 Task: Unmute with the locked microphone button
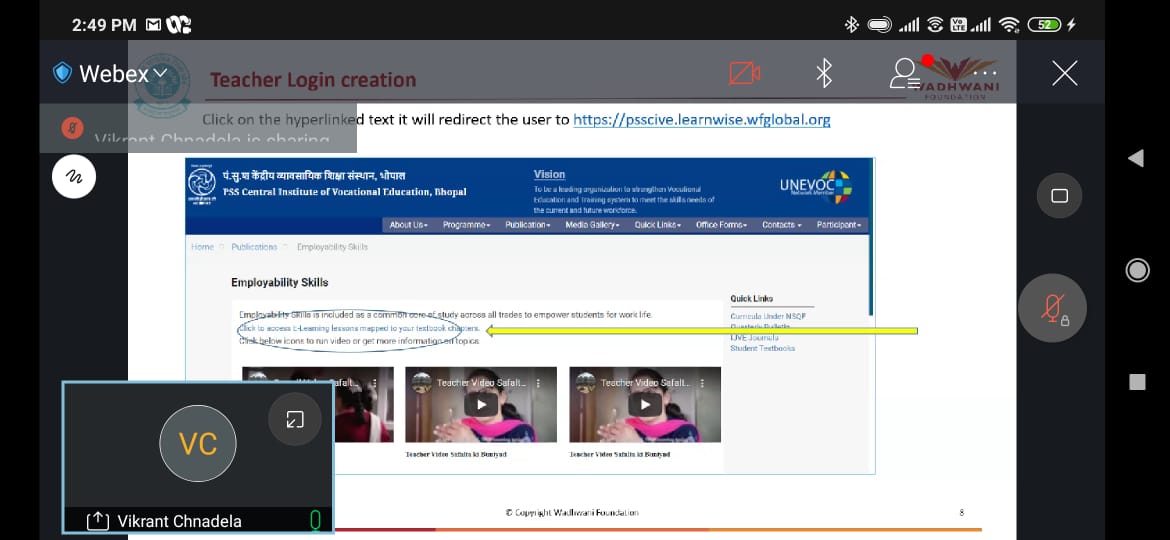pos(1052,308)
